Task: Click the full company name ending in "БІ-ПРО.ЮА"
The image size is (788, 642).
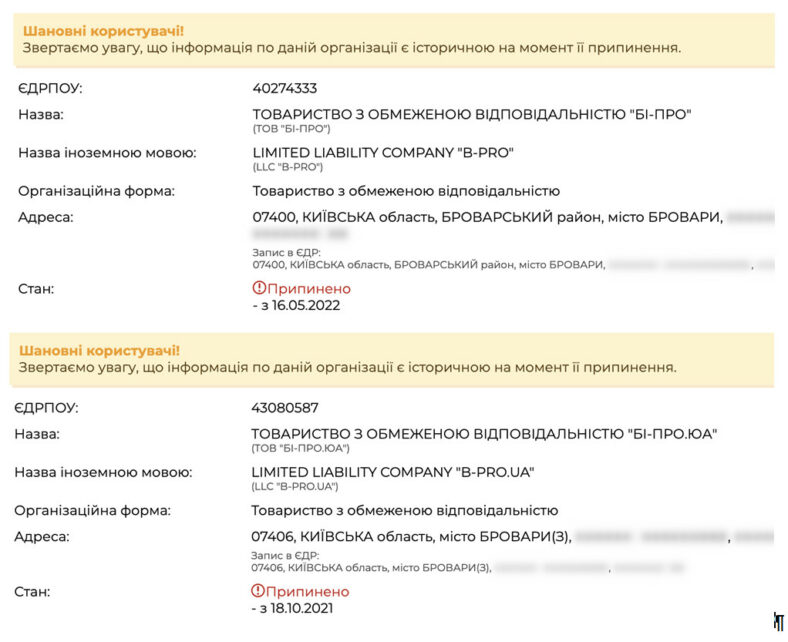Action: 484,434
